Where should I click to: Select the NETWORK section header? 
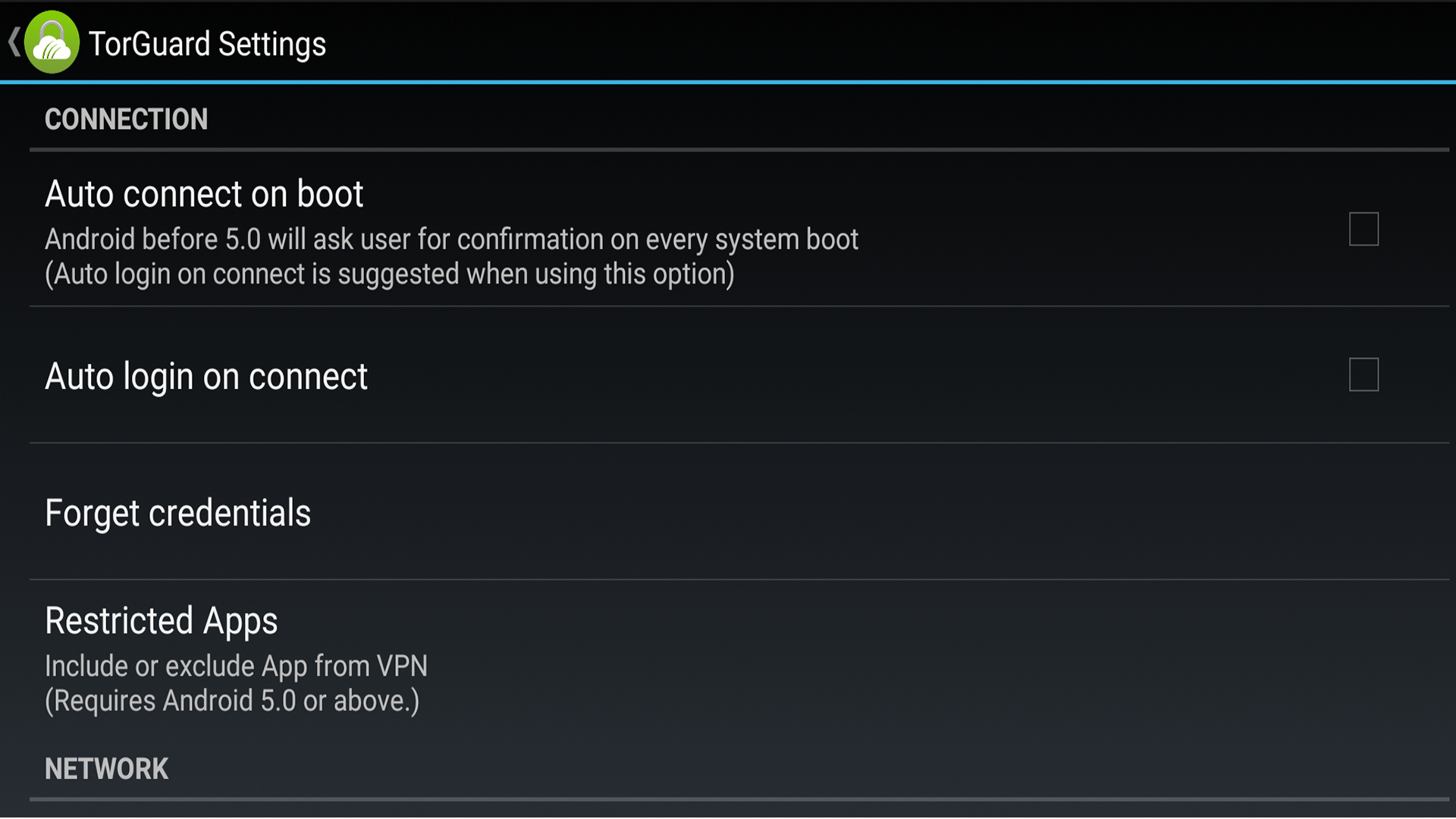click(106, 769)
